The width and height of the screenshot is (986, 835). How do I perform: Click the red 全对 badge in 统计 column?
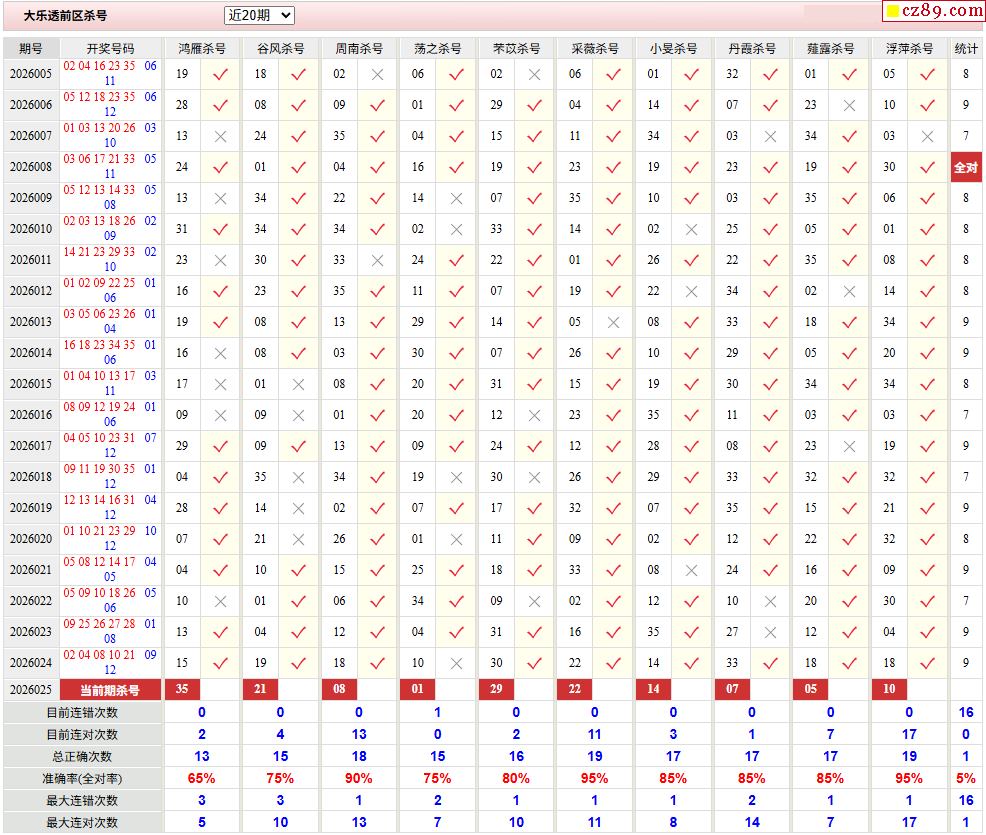pos(965,167)
